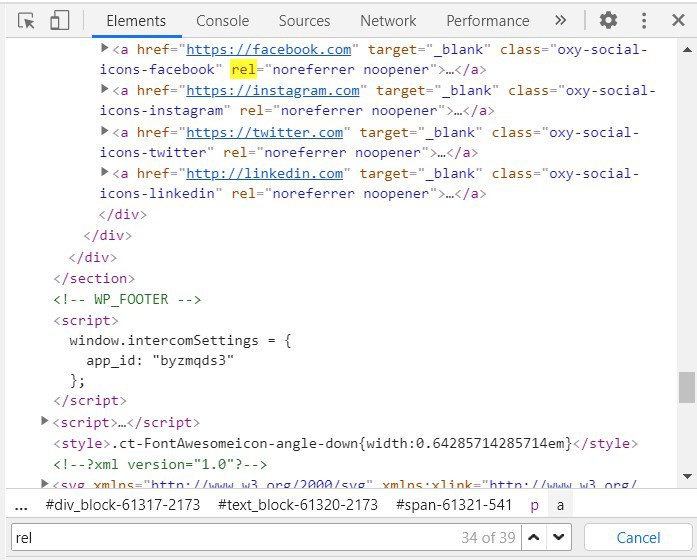Switch to the Console tab
The height and width of the screenshot is (560, 697).
[222, 21]
